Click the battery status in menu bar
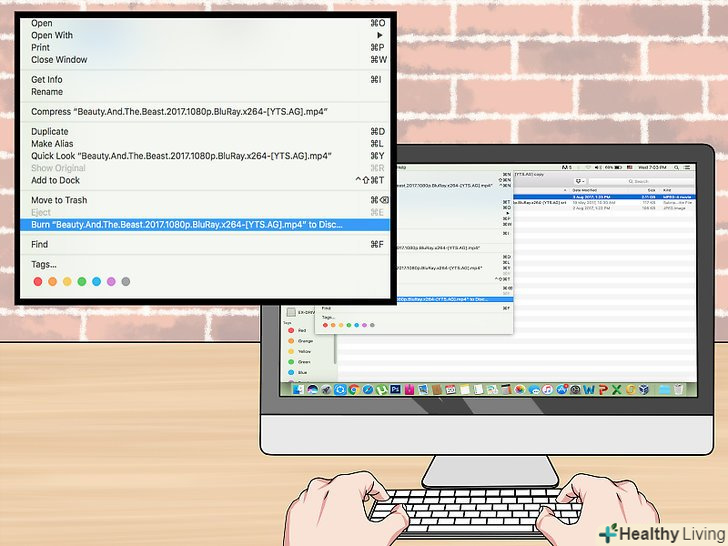The height and width of the screenshot is (546, 728). [x=613, y=168]
